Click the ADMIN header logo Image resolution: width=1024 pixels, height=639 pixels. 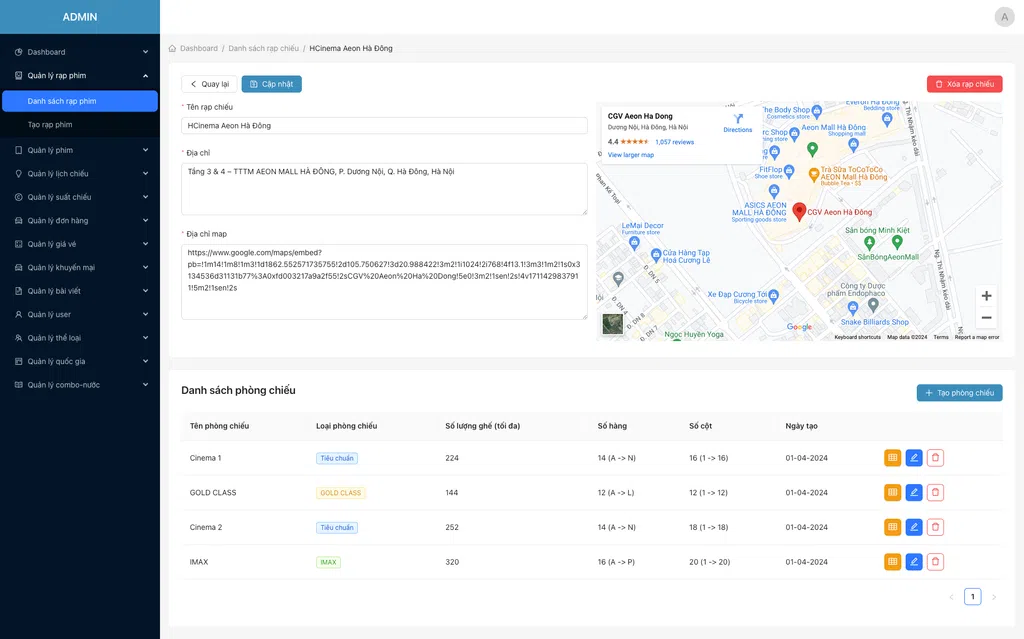(x=80, y=17)
